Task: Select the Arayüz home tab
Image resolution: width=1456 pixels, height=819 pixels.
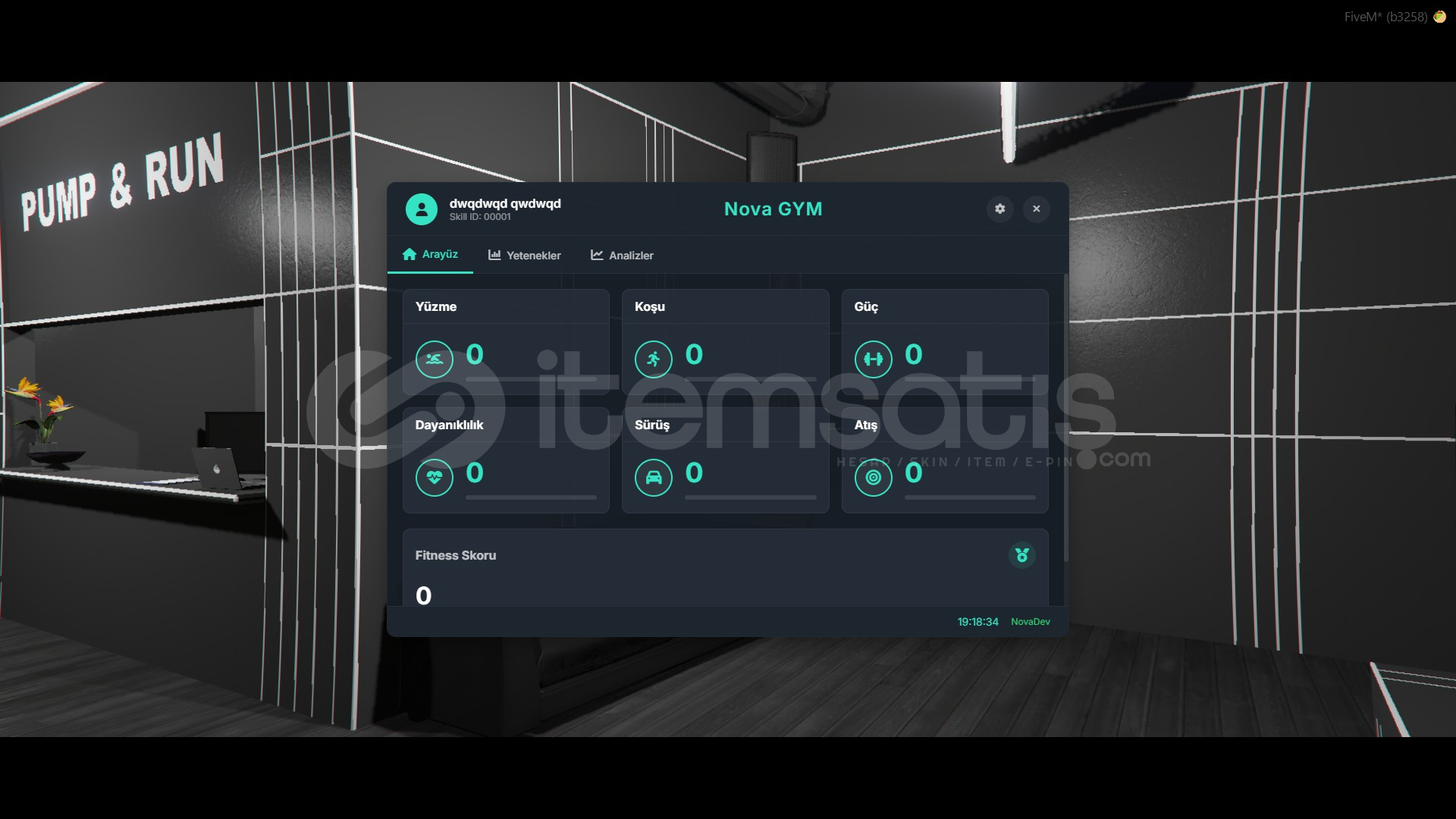Action: (430, 255)
